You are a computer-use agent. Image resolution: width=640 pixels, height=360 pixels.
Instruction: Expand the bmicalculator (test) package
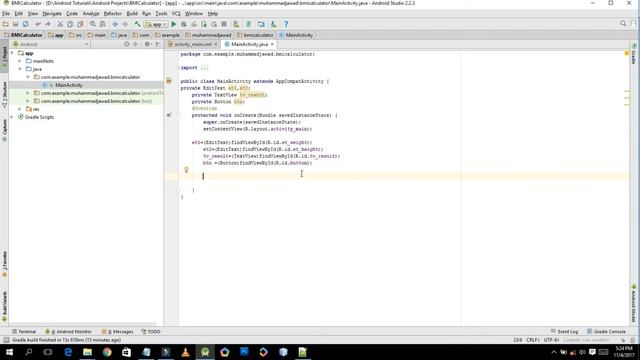28,101
